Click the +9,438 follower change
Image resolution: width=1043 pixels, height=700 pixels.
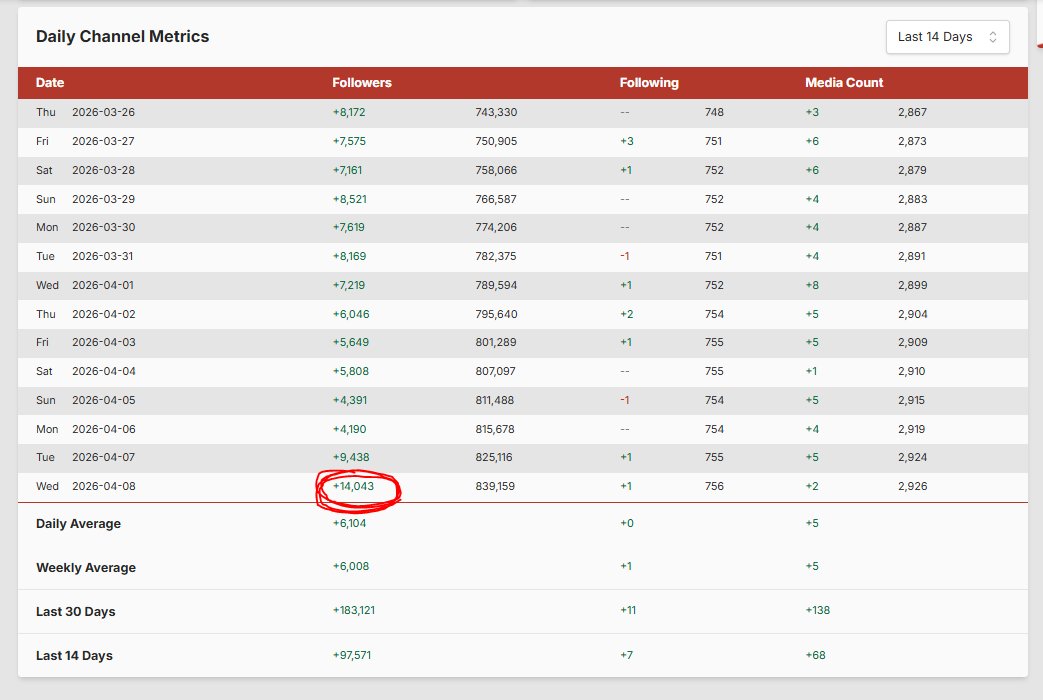pos(351,457)
